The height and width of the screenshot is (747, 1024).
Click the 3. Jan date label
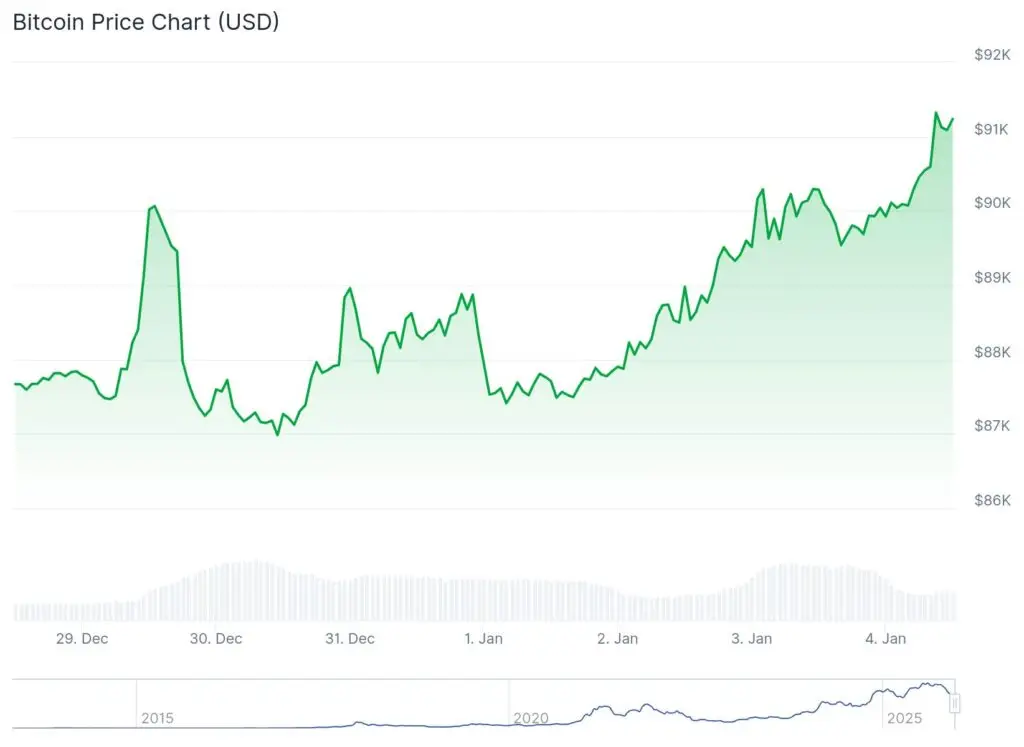(x=751, y=638)
